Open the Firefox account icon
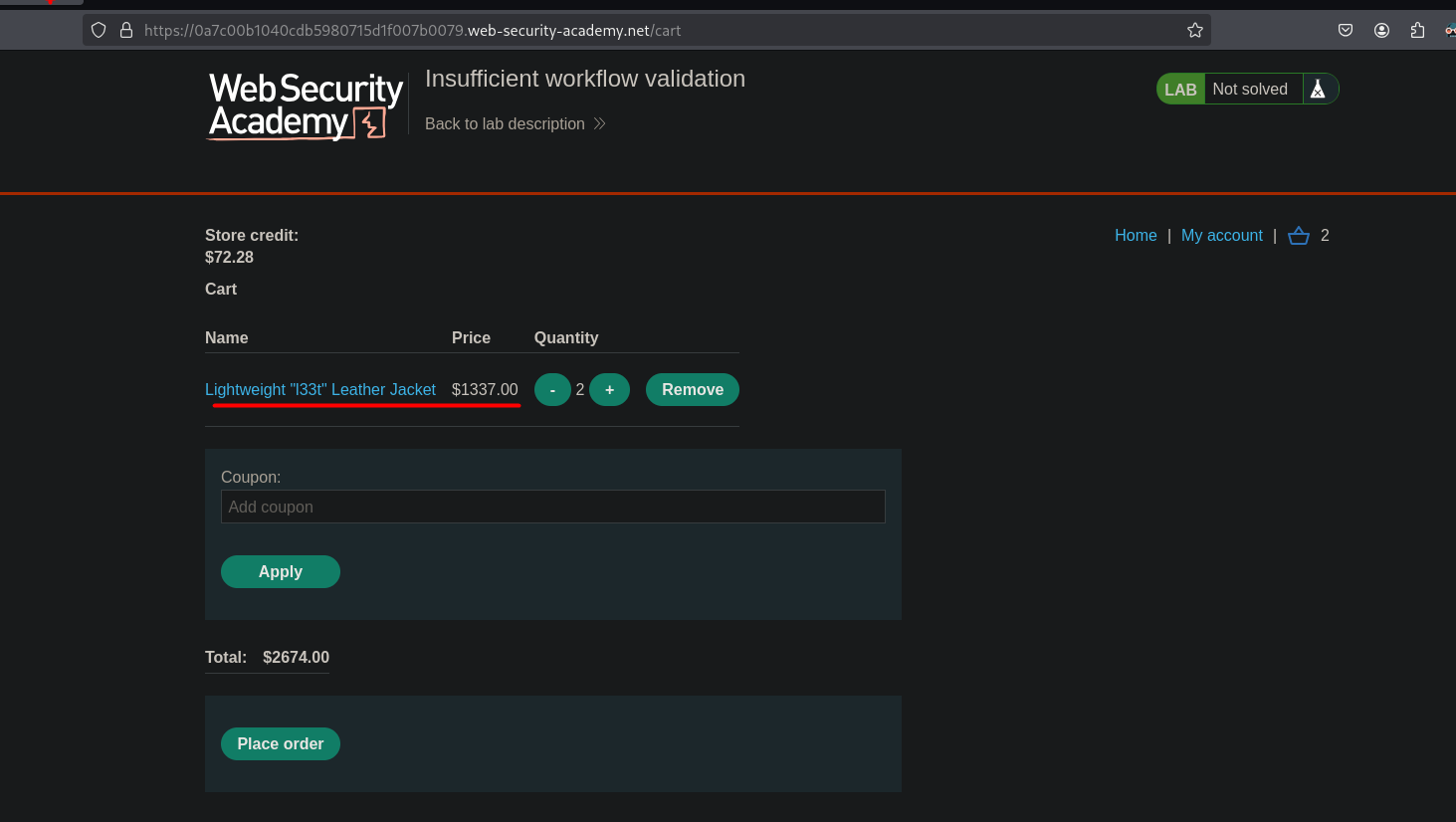The image size is (1456, 822). [x=1381, y=31]
